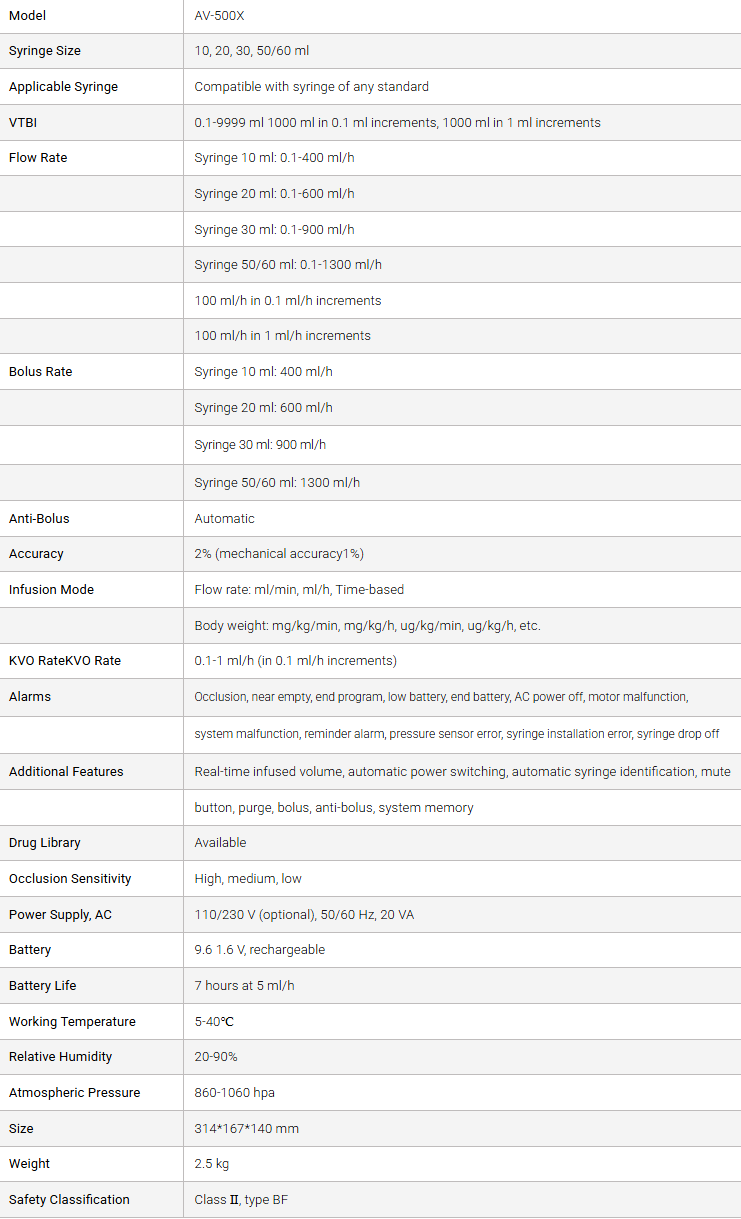The image size is (741, 1219).
Task: Select the Bolus Rate label
Action: coord(41,372)
